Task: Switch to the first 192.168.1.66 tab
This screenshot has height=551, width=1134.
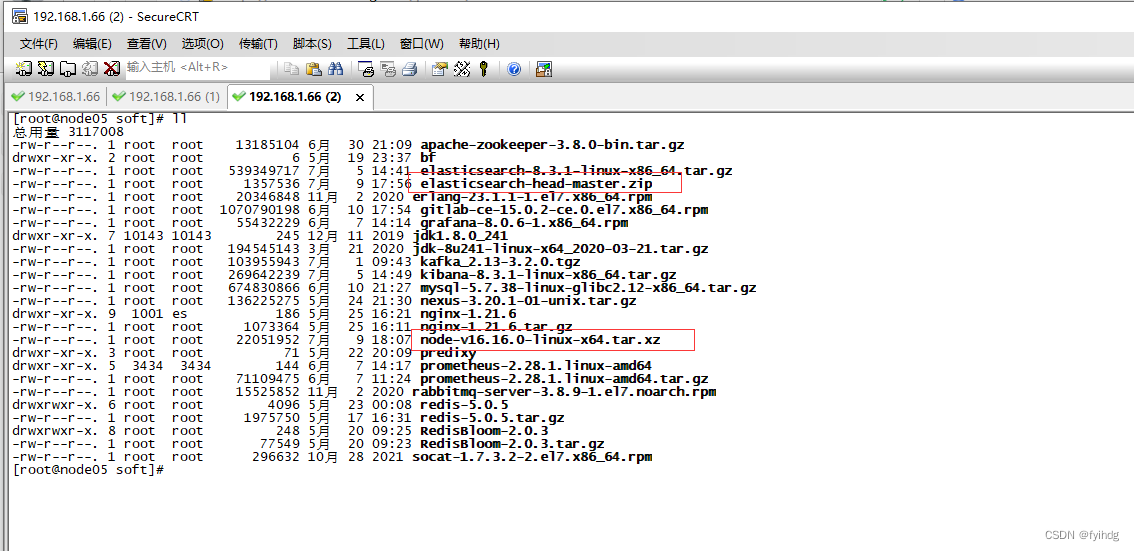Action: point(55,96)
